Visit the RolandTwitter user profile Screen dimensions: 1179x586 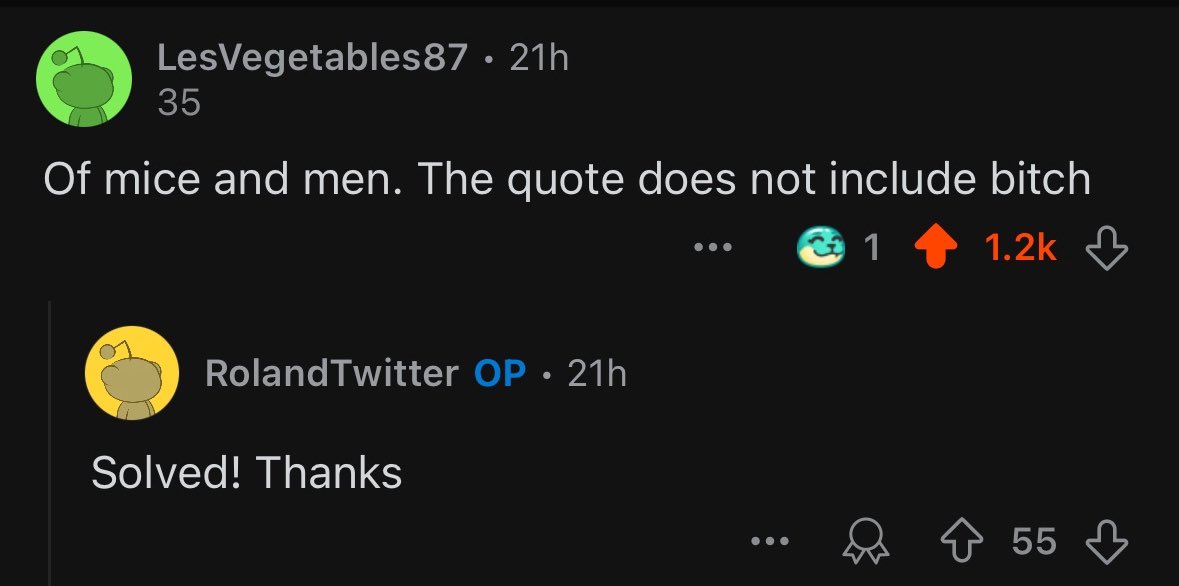click(331, 373)
